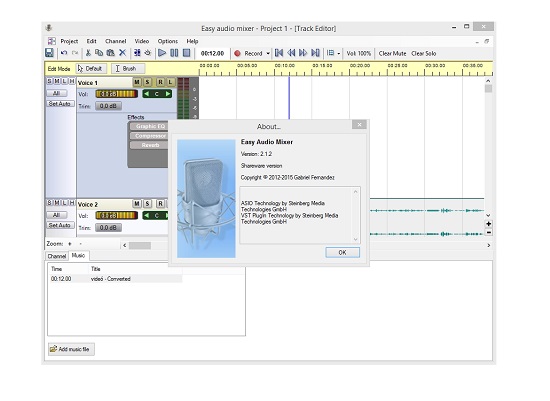Image resolution: width=550 pixels, height=401 pixels.
Task: Select the Brush edit mode
Action: 128,68
